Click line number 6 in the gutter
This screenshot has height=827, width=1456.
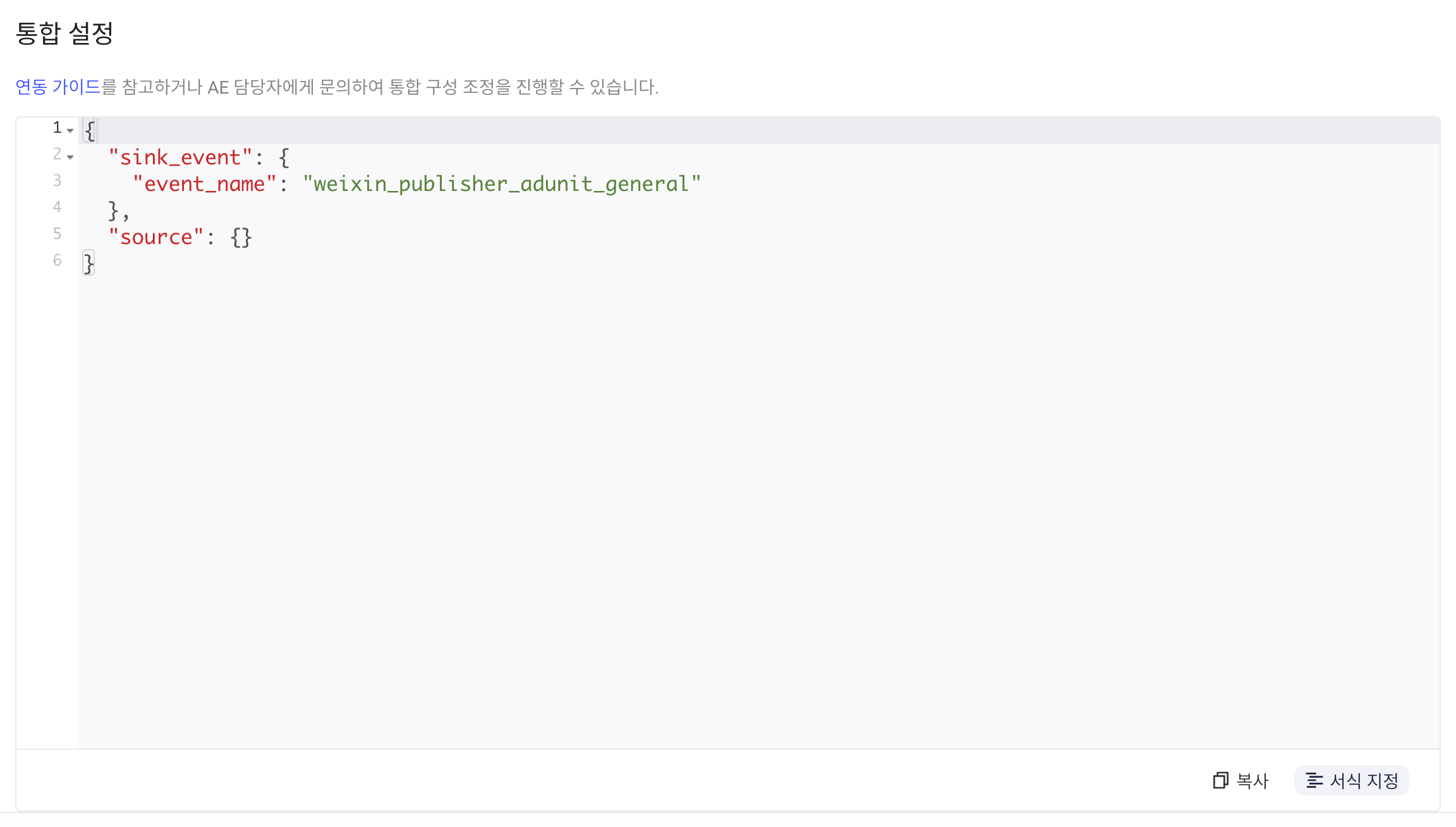click(x=57, y=260)
